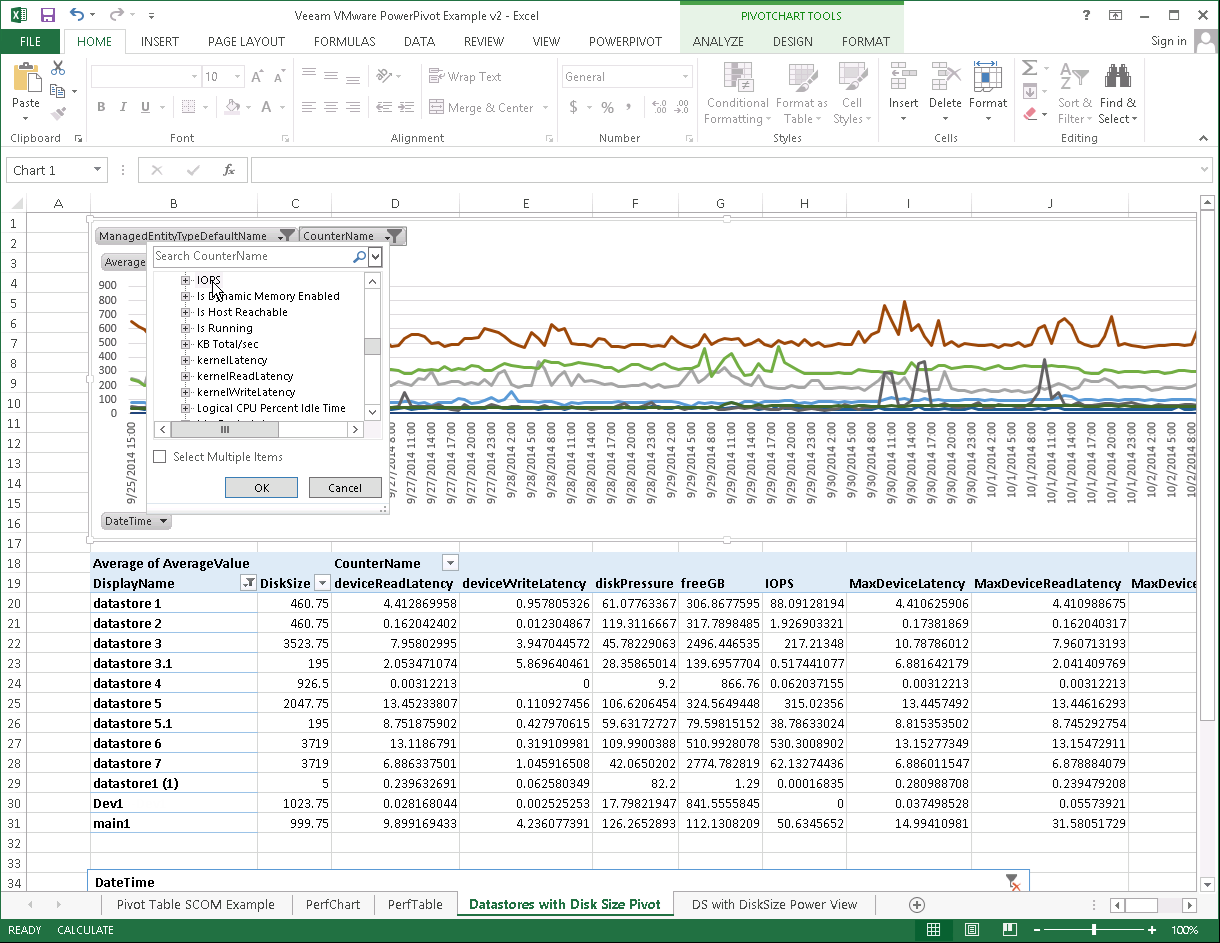Open Format as Table gallery

point(801,94)
